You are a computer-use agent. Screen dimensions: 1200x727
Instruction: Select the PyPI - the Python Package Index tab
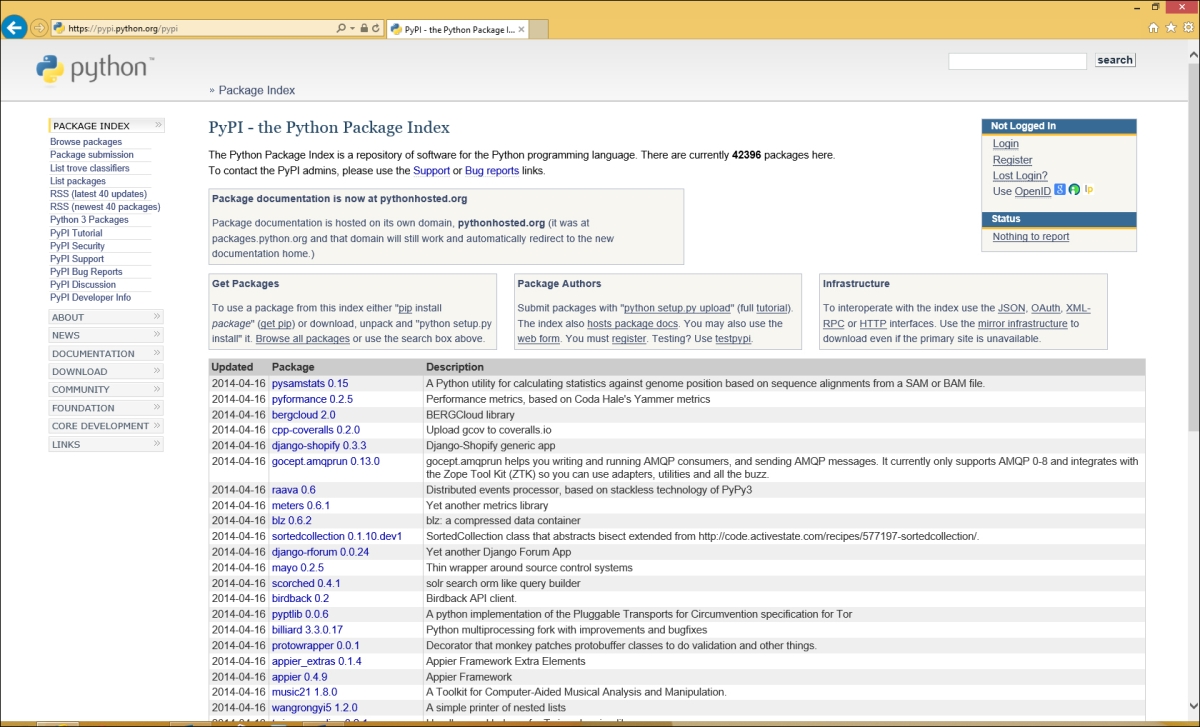pyautogui.click(x=458, y=29)
